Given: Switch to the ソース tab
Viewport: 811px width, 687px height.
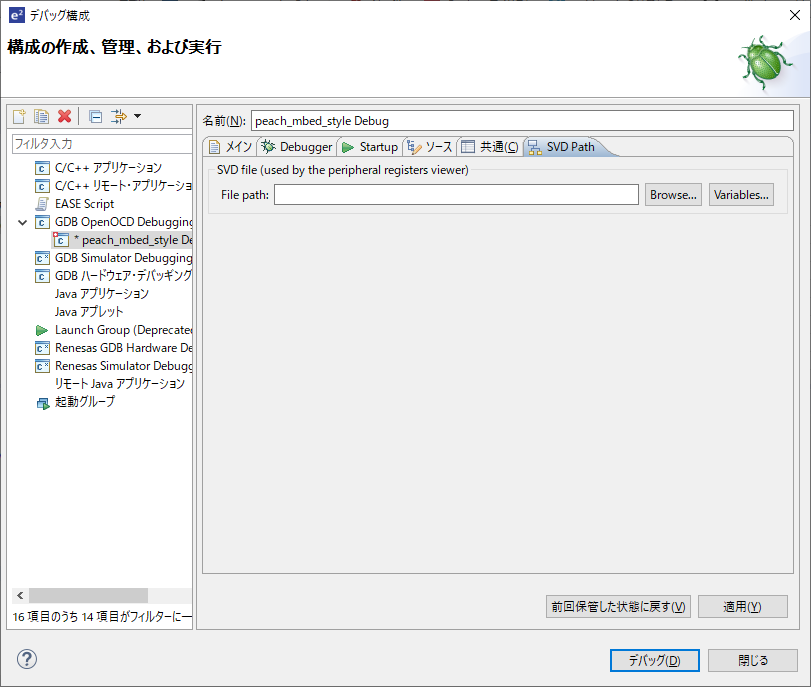Looking at the screenshot, I should tap(430, 147).
